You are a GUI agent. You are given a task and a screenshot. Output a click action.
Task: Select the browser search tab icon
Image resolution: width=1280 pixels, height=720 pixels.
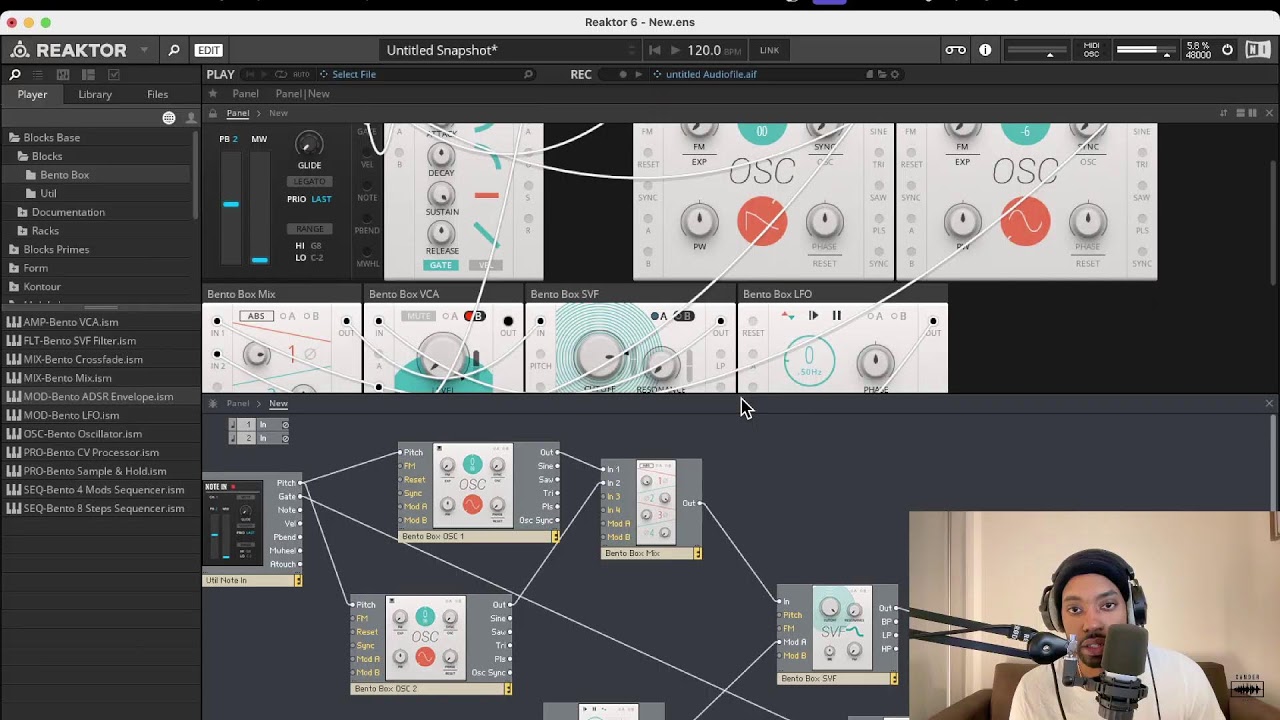15,74
